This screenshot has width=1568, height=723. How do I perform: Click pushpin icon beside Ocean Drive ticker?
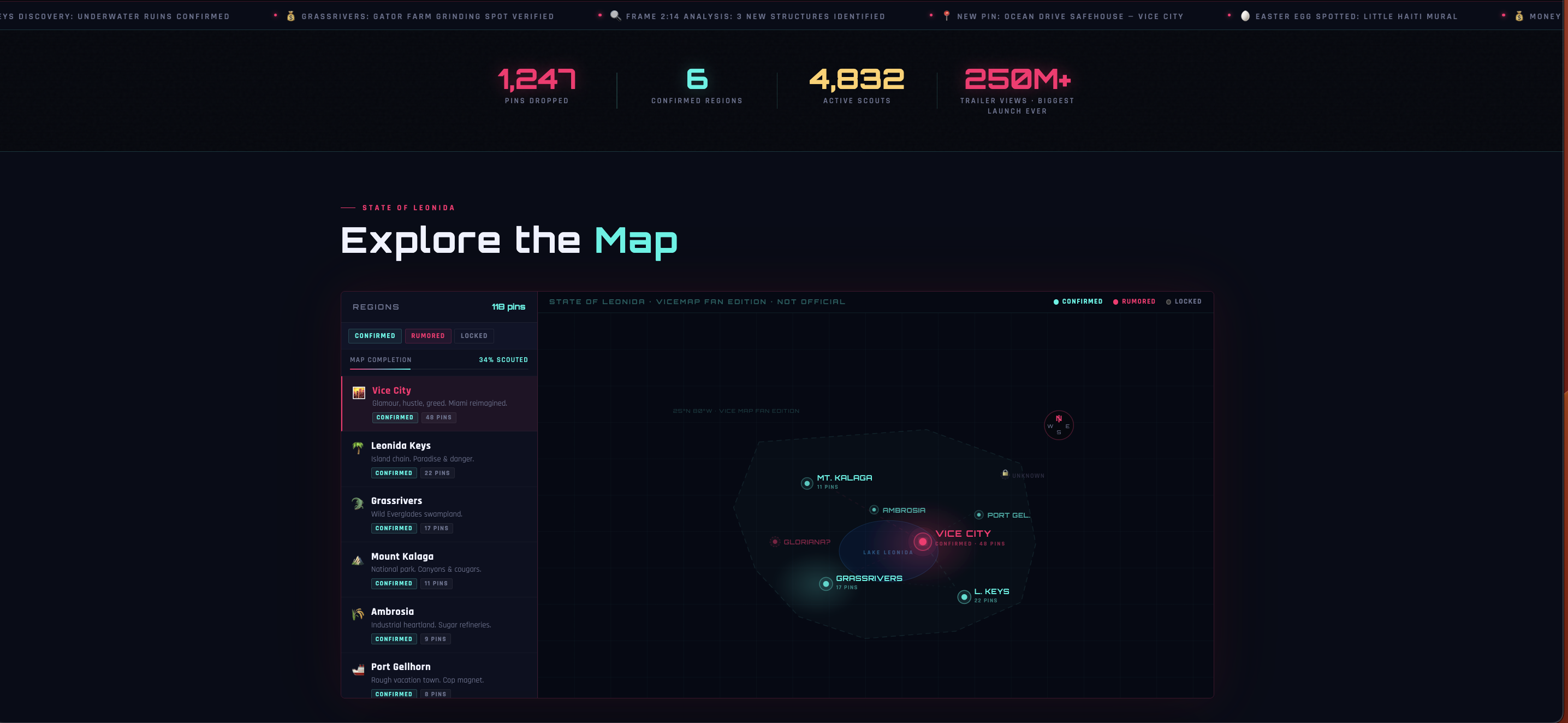(947, 16)
